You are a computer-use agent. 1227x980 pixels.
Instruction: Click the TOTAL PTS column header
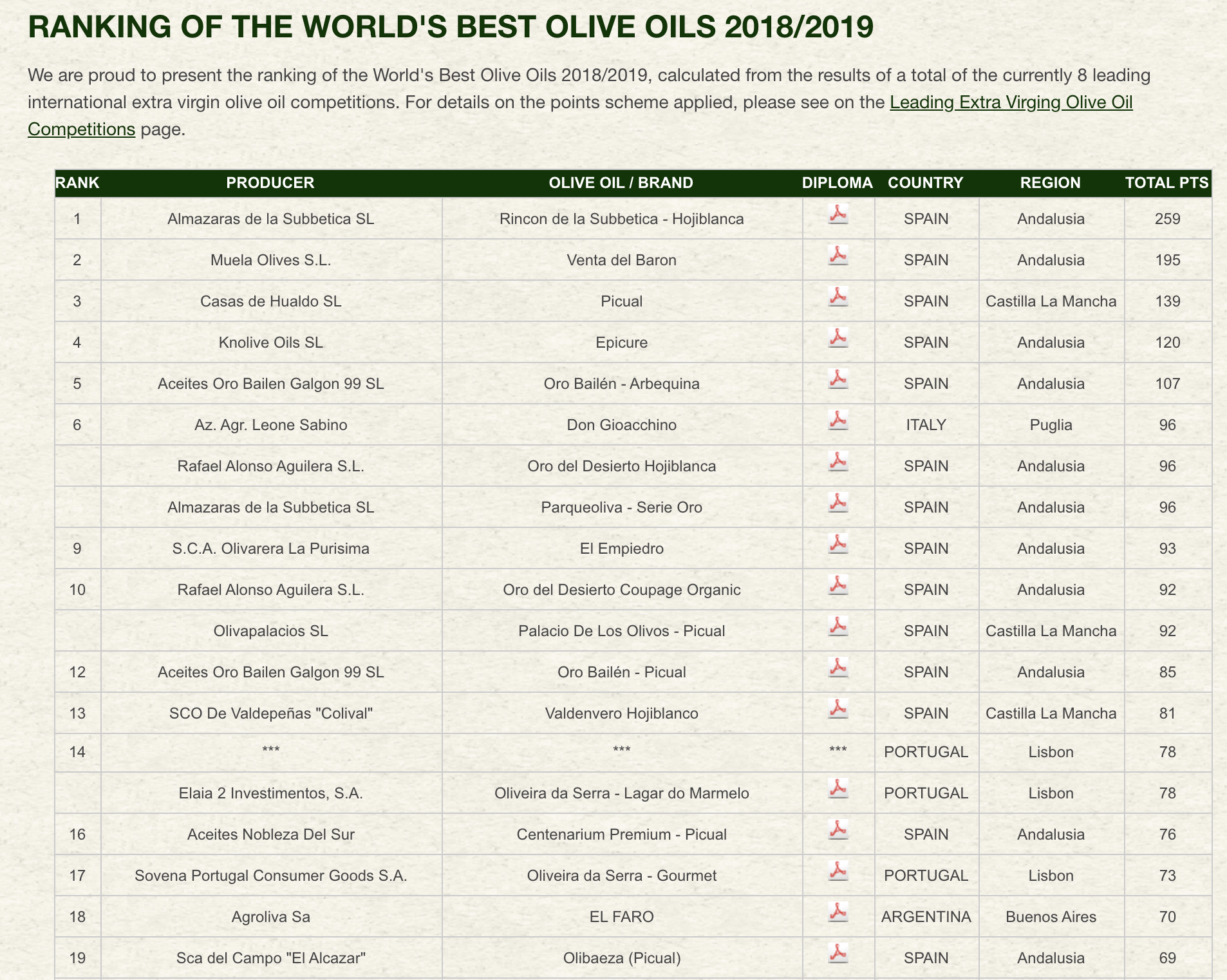tap(1167, 183)
